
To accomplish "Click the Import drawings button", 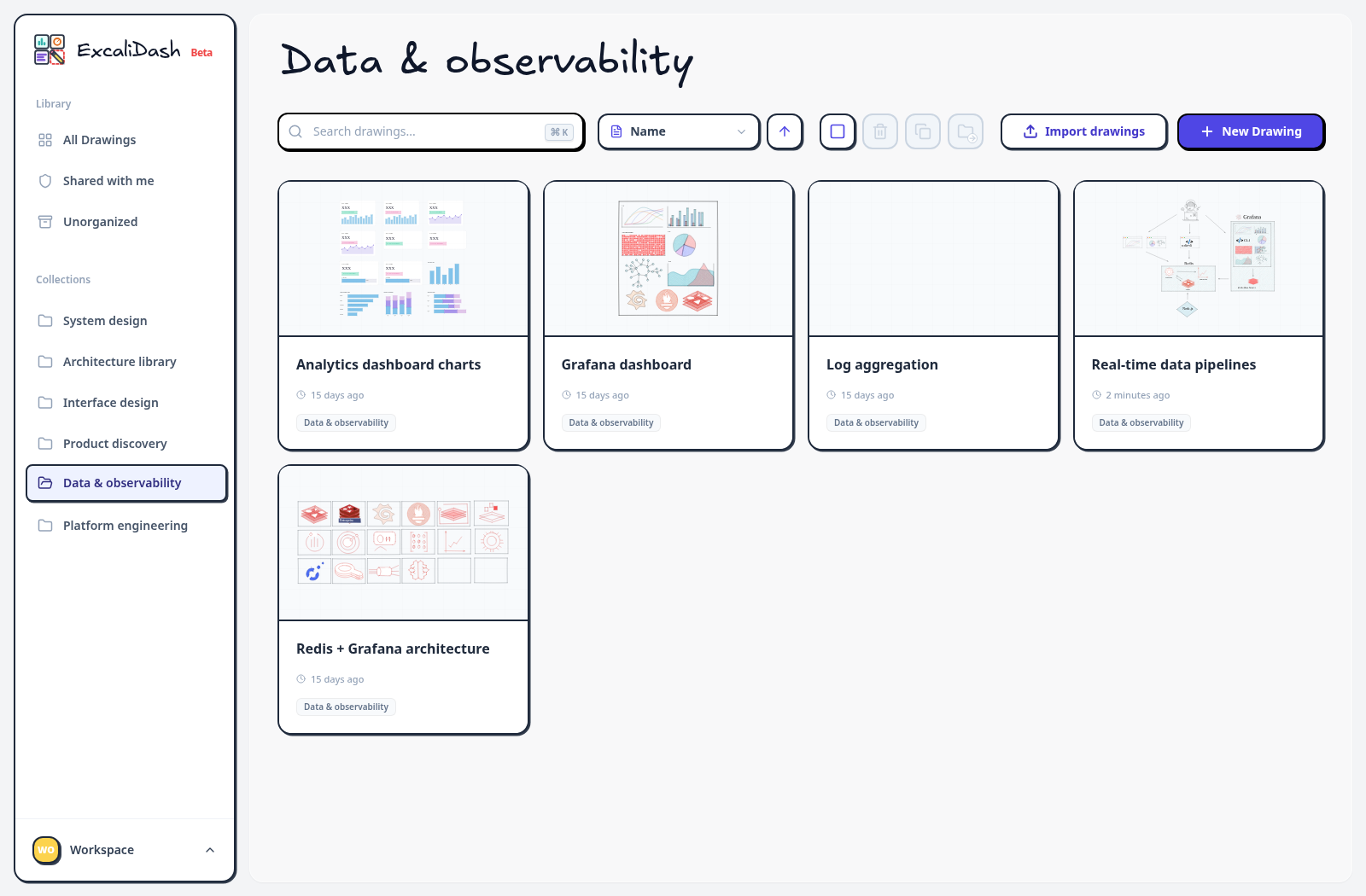I will (1084, 131).
